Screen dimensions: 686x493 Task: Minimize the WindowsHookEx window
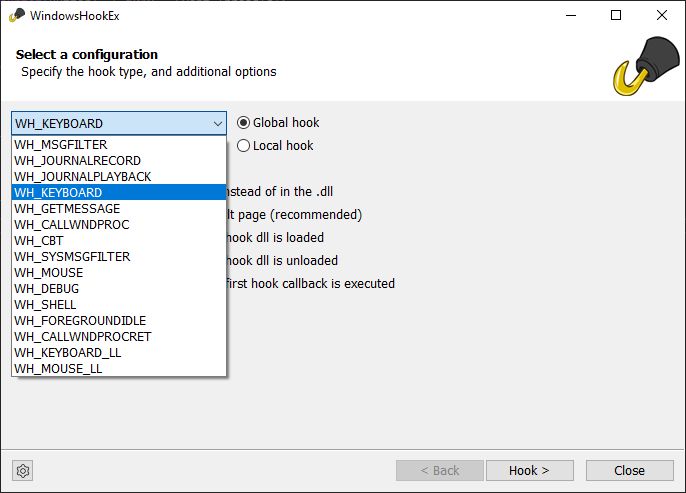(x=571, y=15)
